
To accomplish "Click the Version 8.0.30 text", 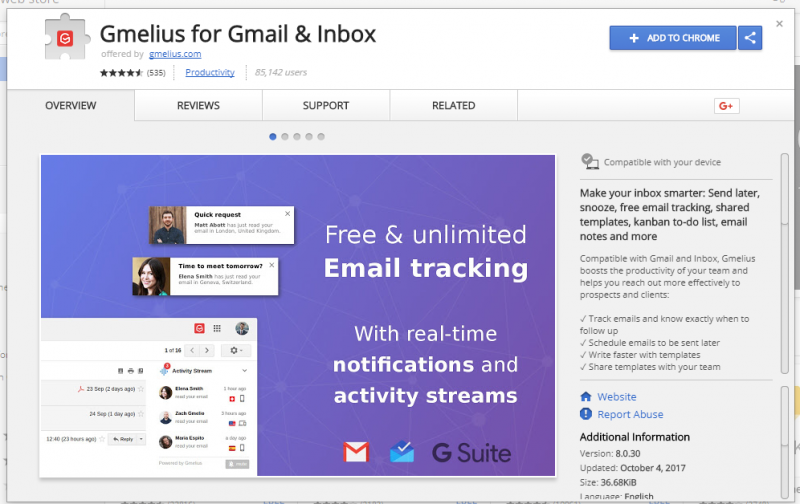I will tap(610, 453).
